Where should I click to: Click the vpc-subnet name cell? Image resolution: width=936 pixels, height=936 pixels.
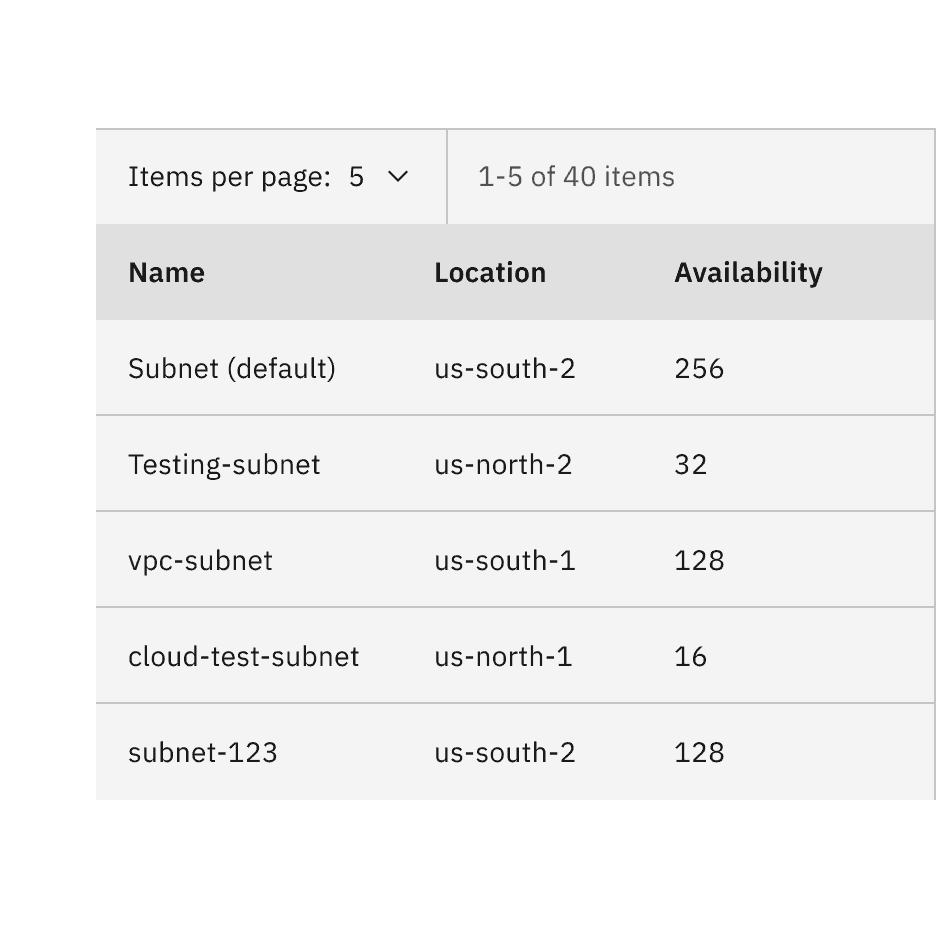(200, 560)
